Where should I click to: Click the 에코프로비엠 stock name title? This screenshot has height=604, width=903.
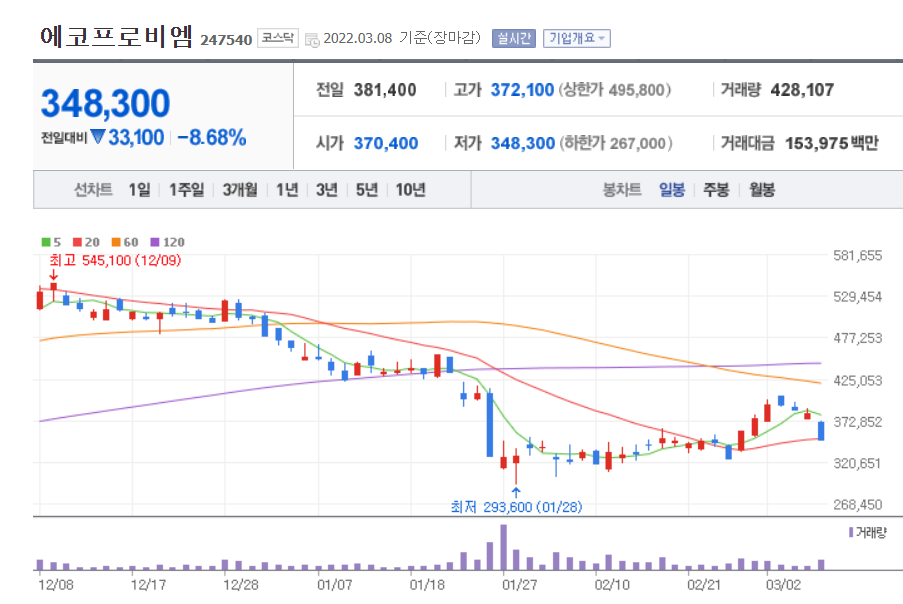pos(116,37)
